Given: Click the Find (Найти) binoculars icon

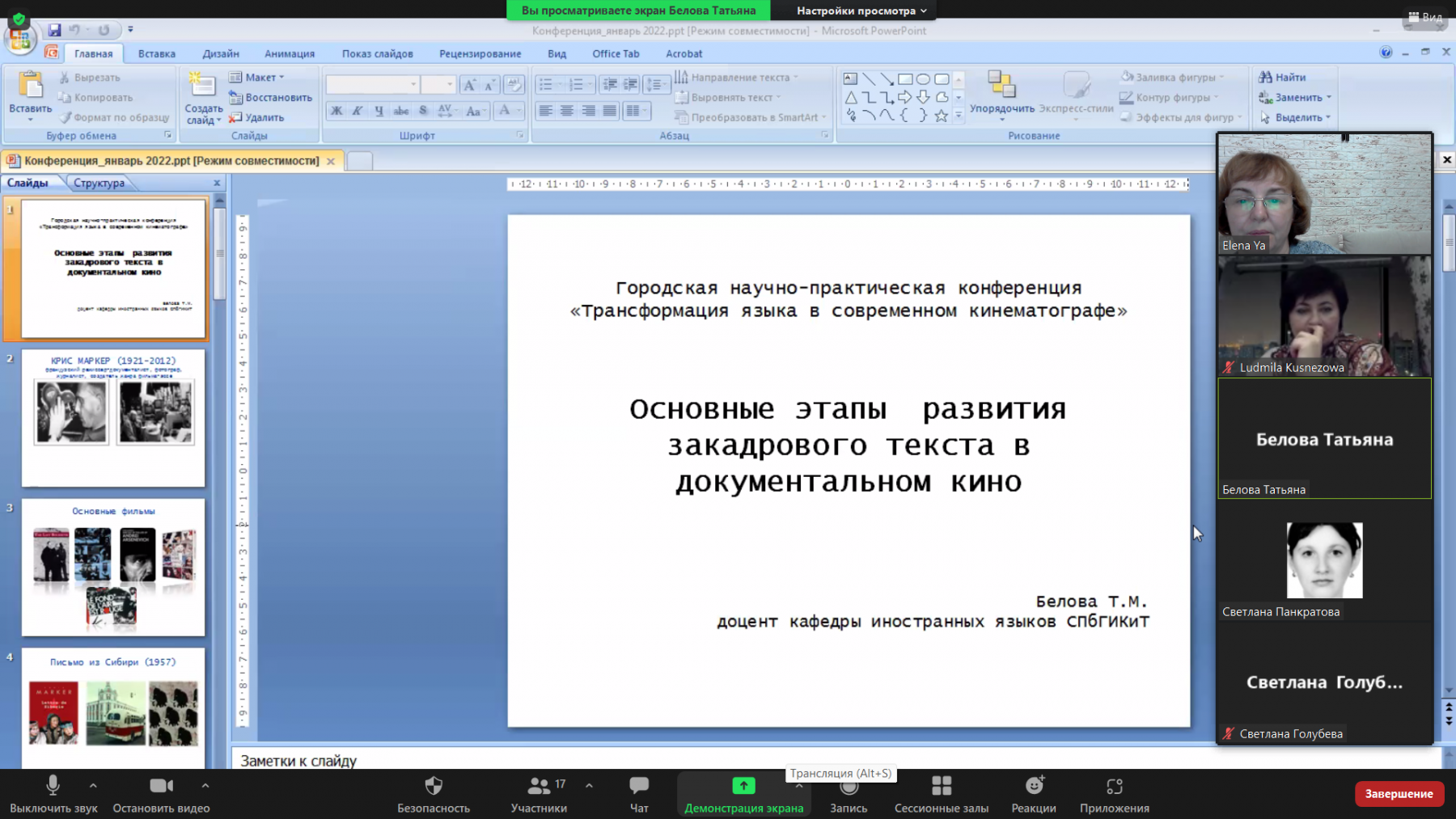Looking at the screenshot, I should [x=1265, y=77].
